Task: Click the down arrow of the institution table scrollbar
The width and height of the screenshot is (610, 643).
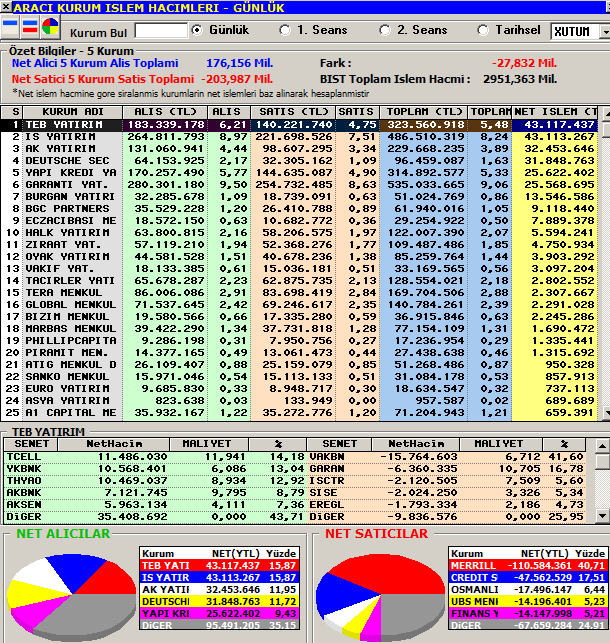Action: [606, 413]
